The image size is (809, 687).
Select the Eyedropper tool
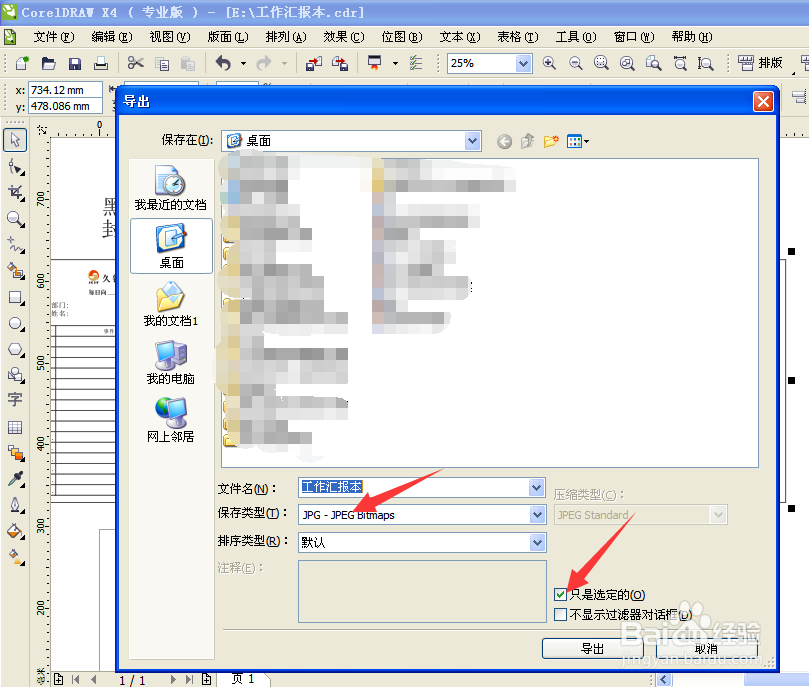(15, 479)
